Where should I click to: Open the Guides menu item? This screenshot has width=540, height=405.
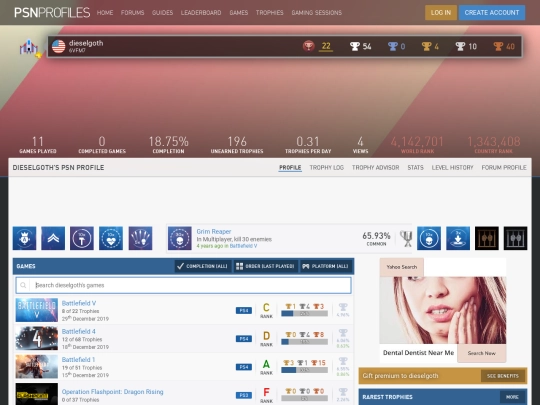point(163,13)
